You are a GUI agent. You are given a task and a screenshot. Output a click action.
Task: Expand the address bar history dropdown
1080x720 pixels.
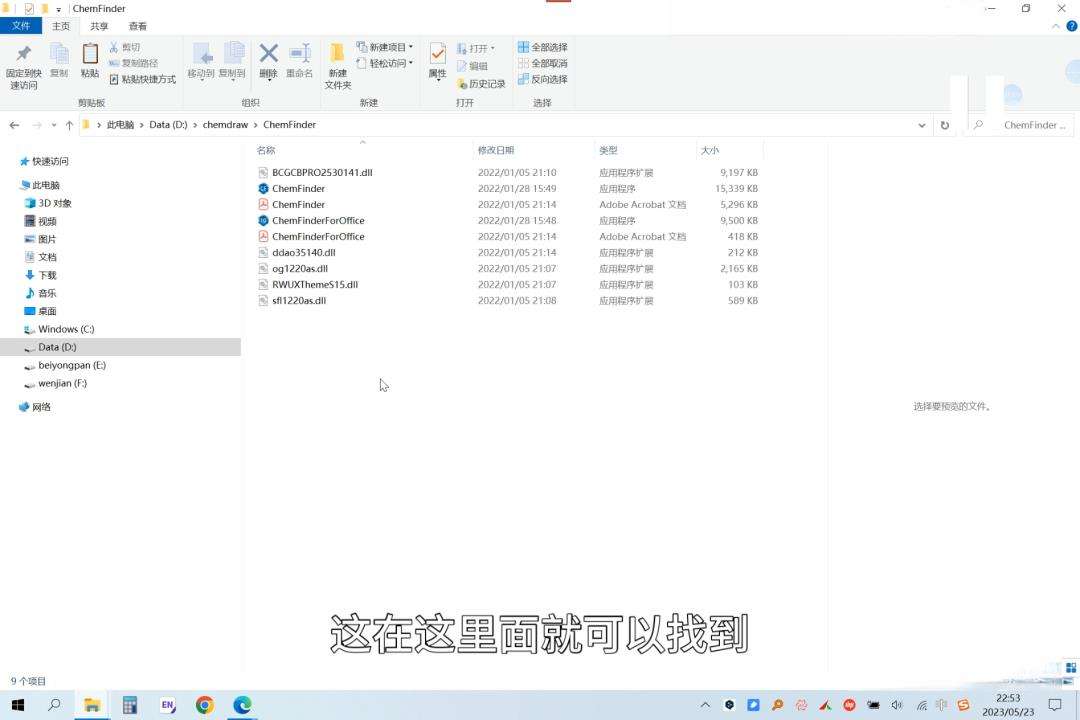click(x=922, y=125)
